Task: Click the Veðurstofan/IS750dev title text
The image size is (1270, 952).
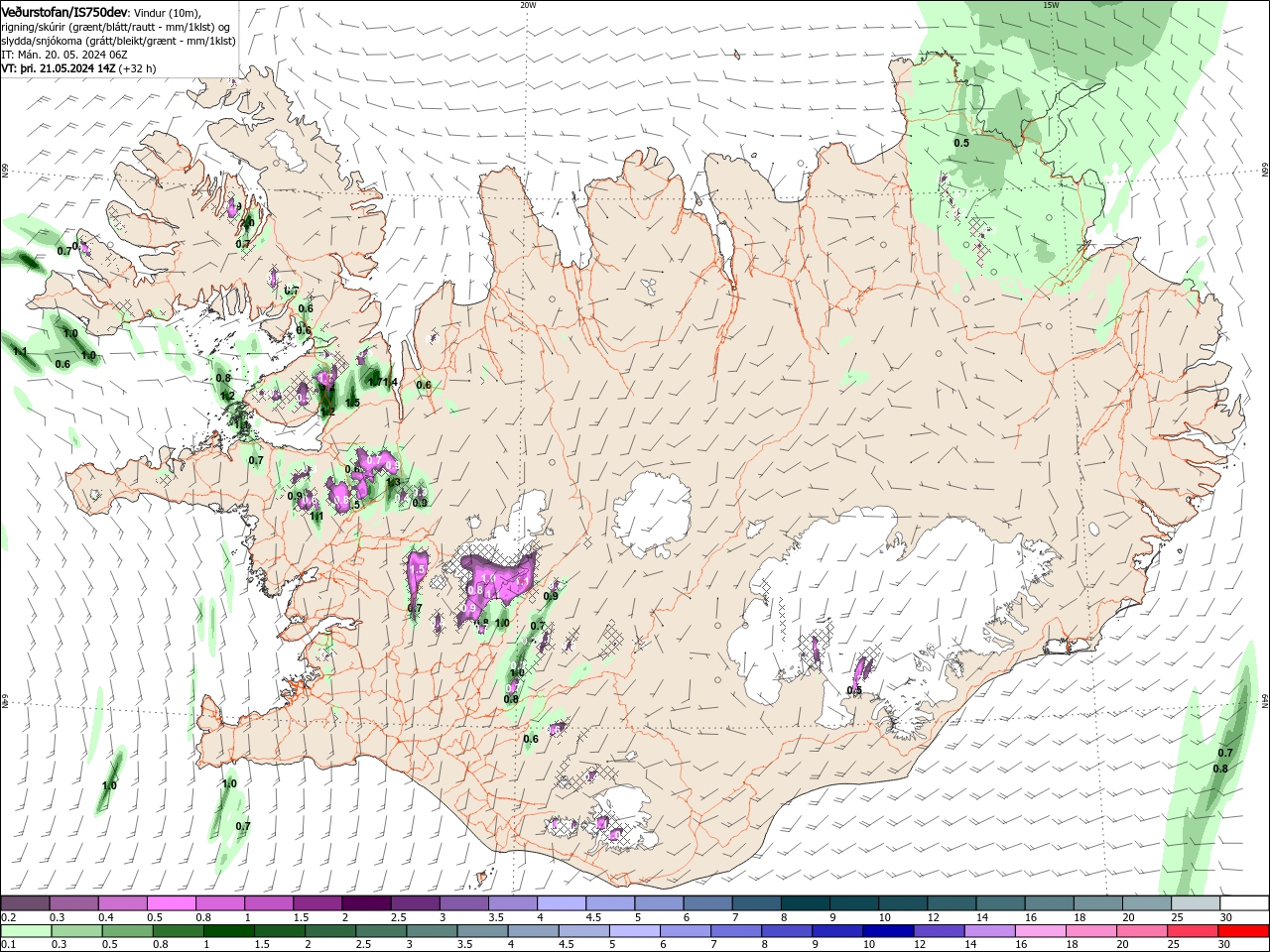Action: 64,12
